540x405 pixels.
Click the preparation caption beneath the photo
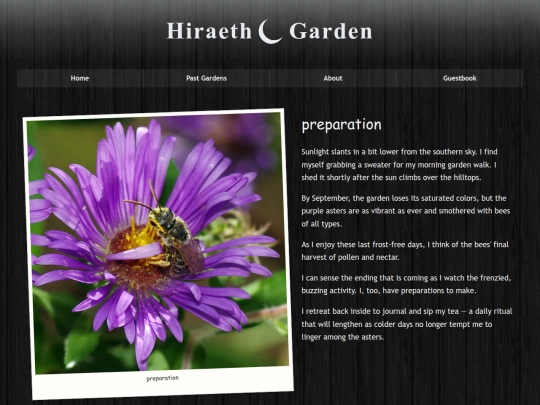click(163, 378)
